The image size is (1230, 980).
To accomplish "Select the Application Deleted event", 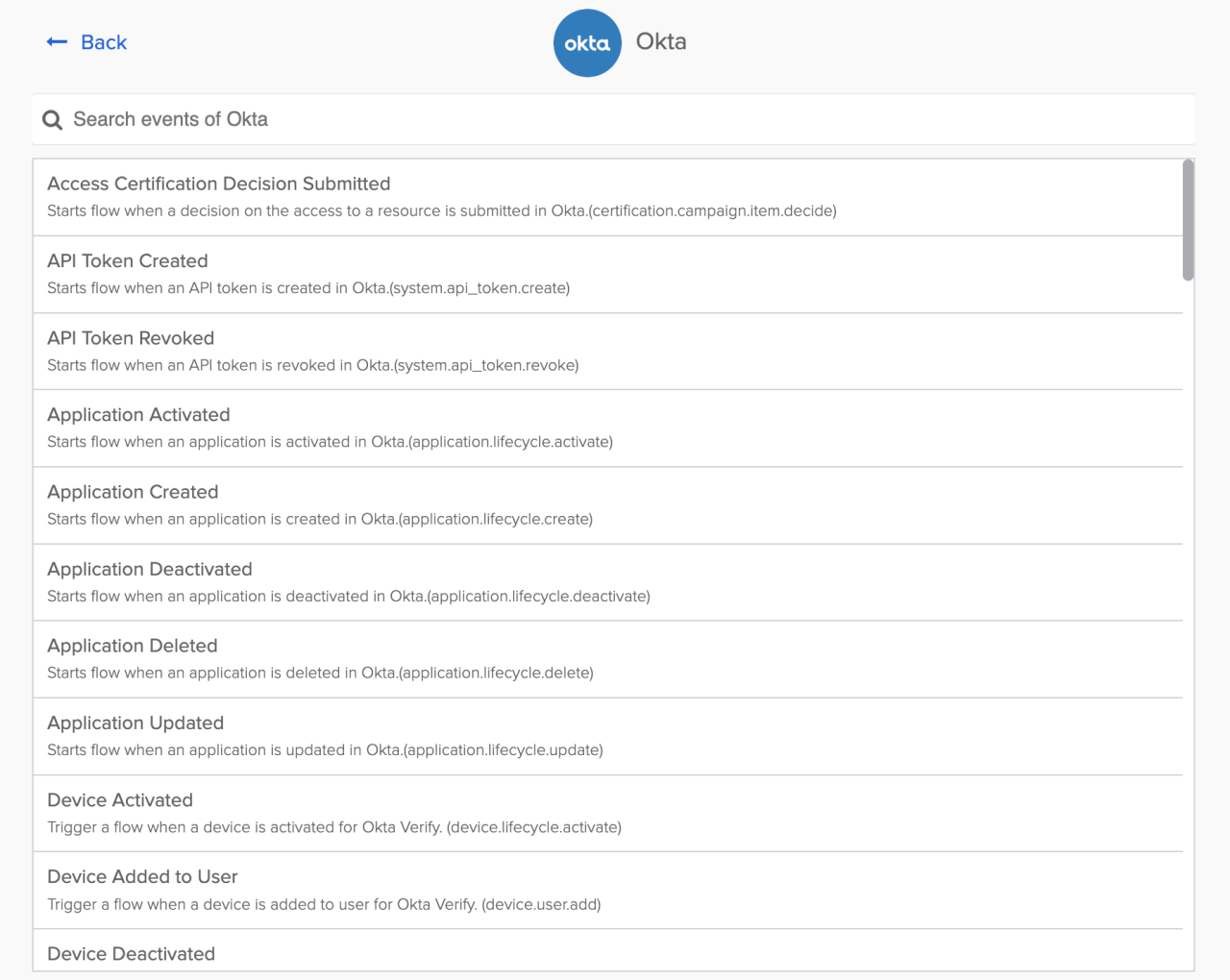I will point(608,659).
